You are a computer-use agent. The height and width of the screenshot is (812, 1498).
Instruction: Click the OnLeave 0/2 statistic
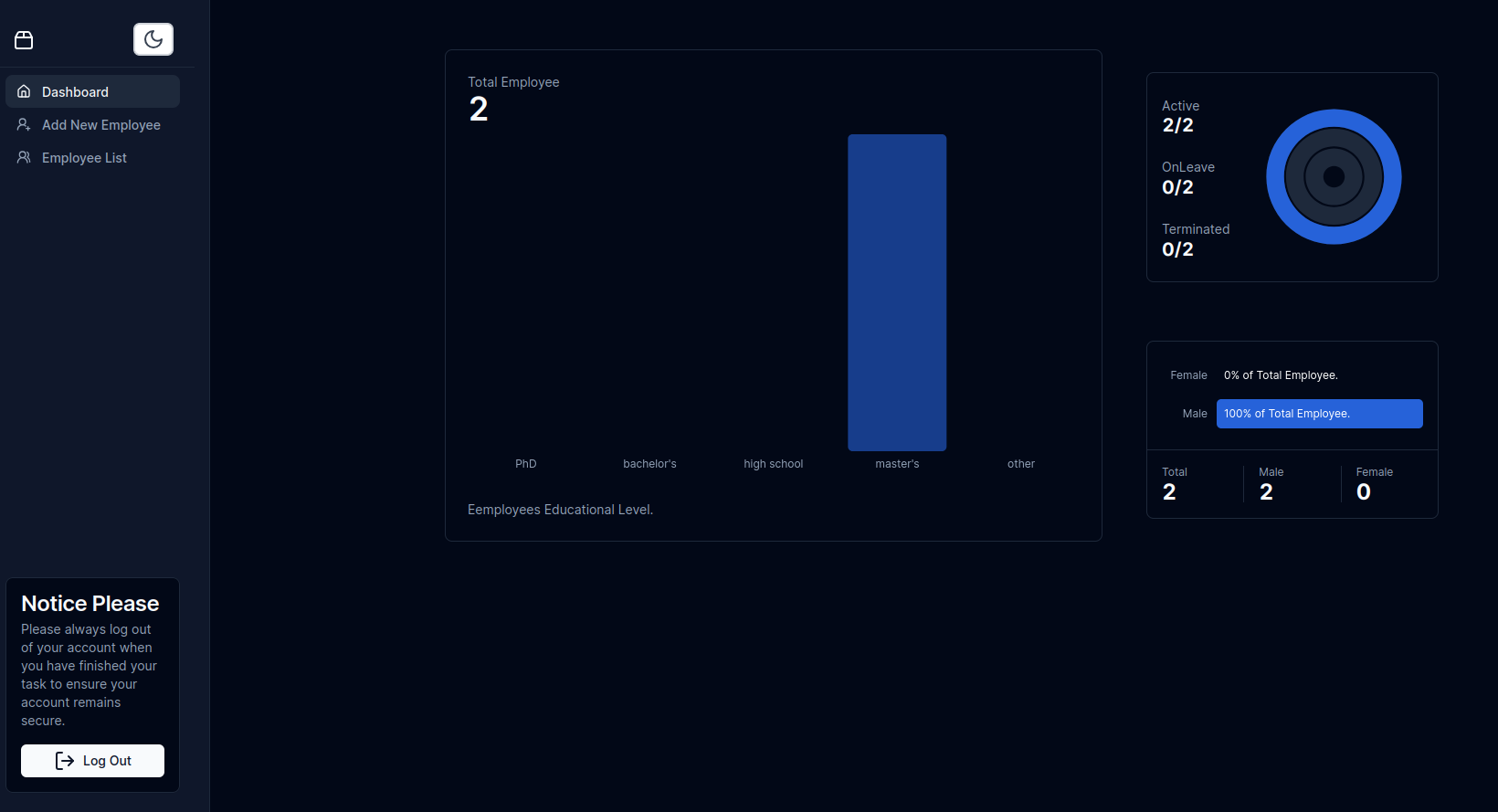pyautogui.click(x=1178, y=187)
